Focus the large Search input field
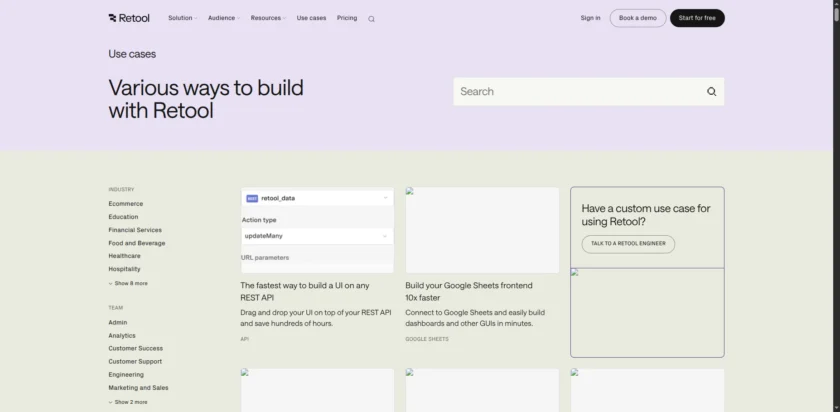Image resolution: width=840 pixels, height=412 pixels. (x=588, y=92)
